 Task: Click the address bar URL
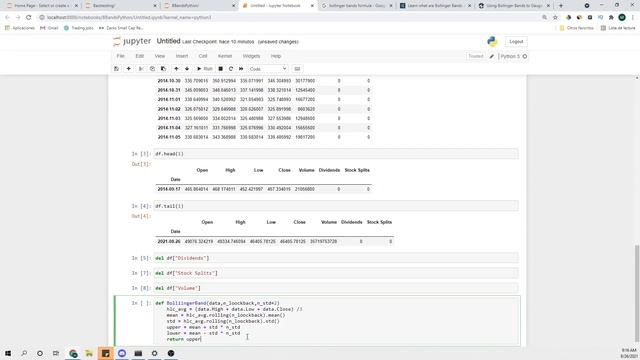[129, 18]
